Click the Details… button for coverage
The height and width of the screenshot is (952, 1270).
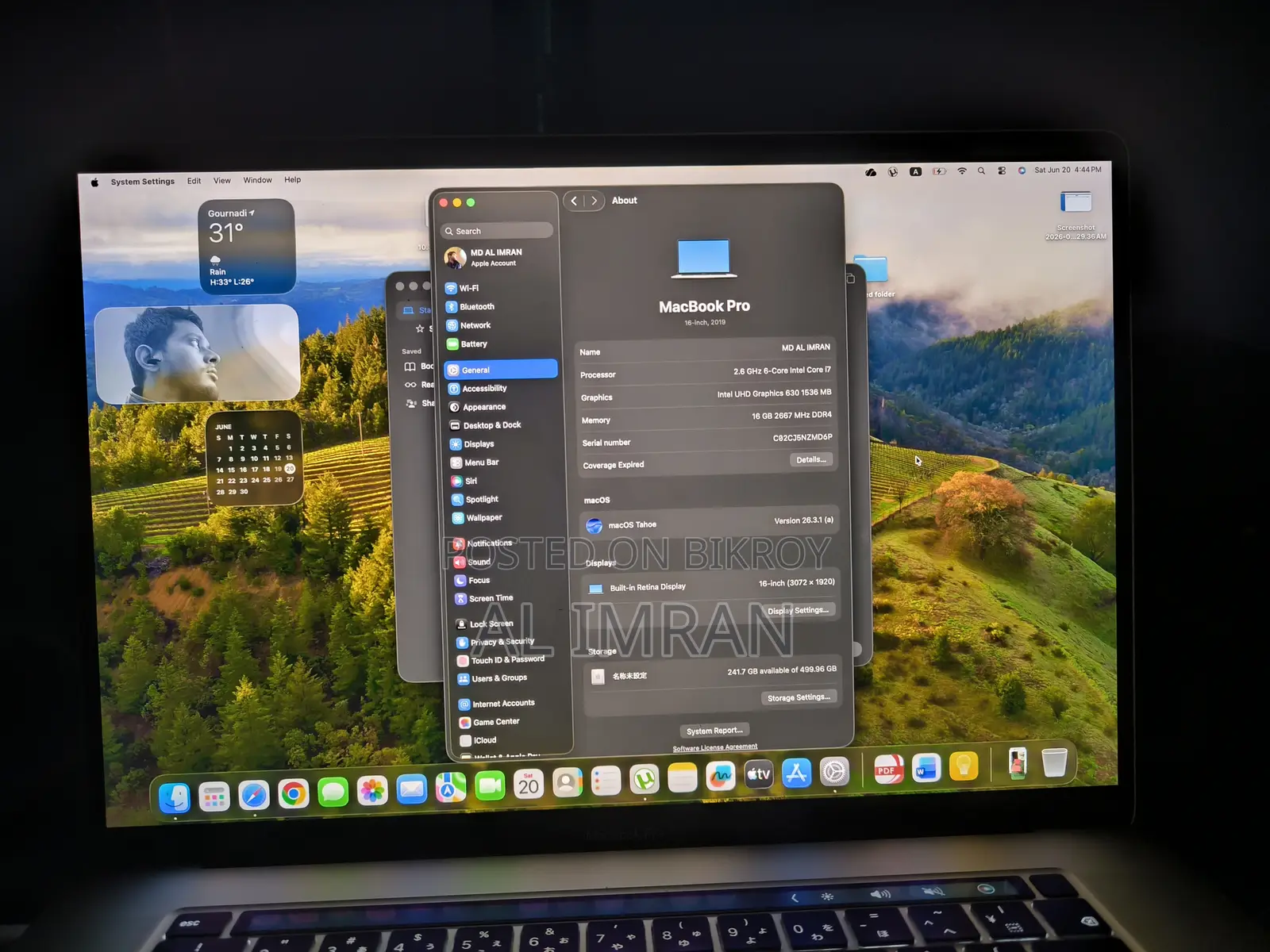tap(811, 460)
